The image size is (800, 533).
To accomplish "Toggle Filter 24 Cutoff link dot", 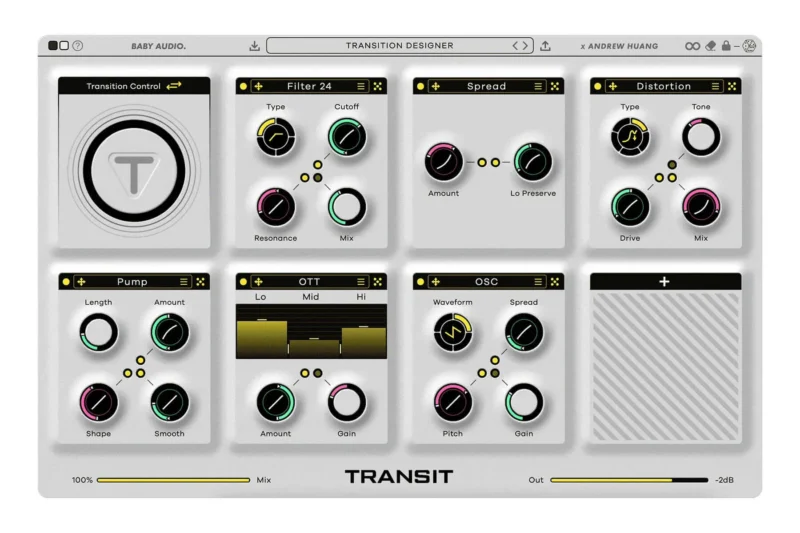I will click(318, 165).
